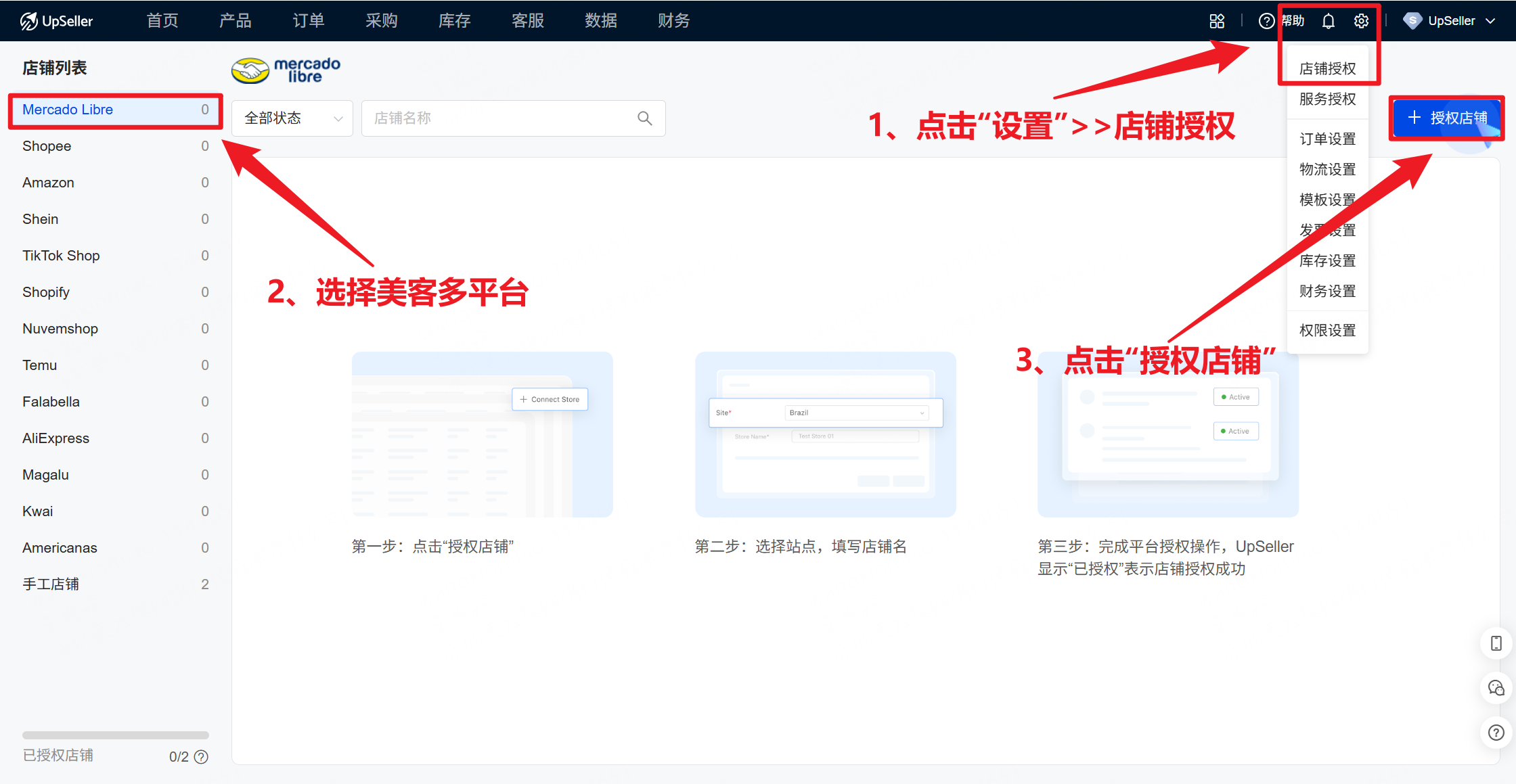This screenshot has width=1516, height=784.
Task: Open the 订单 top navigation menu
Action: click(309, 21)
